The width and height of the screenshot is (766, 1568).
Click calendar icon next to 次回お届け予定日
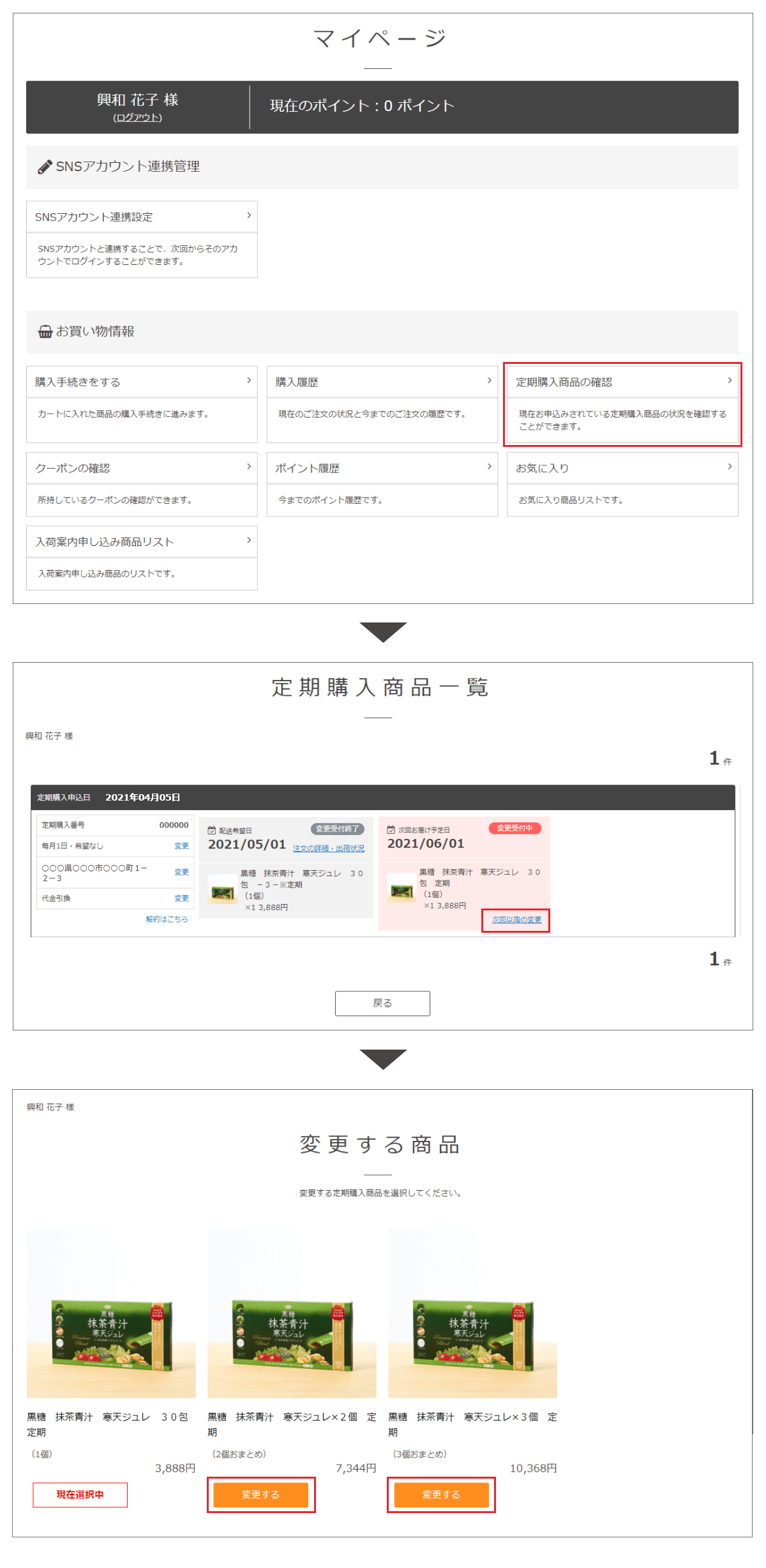pos(391,829)
